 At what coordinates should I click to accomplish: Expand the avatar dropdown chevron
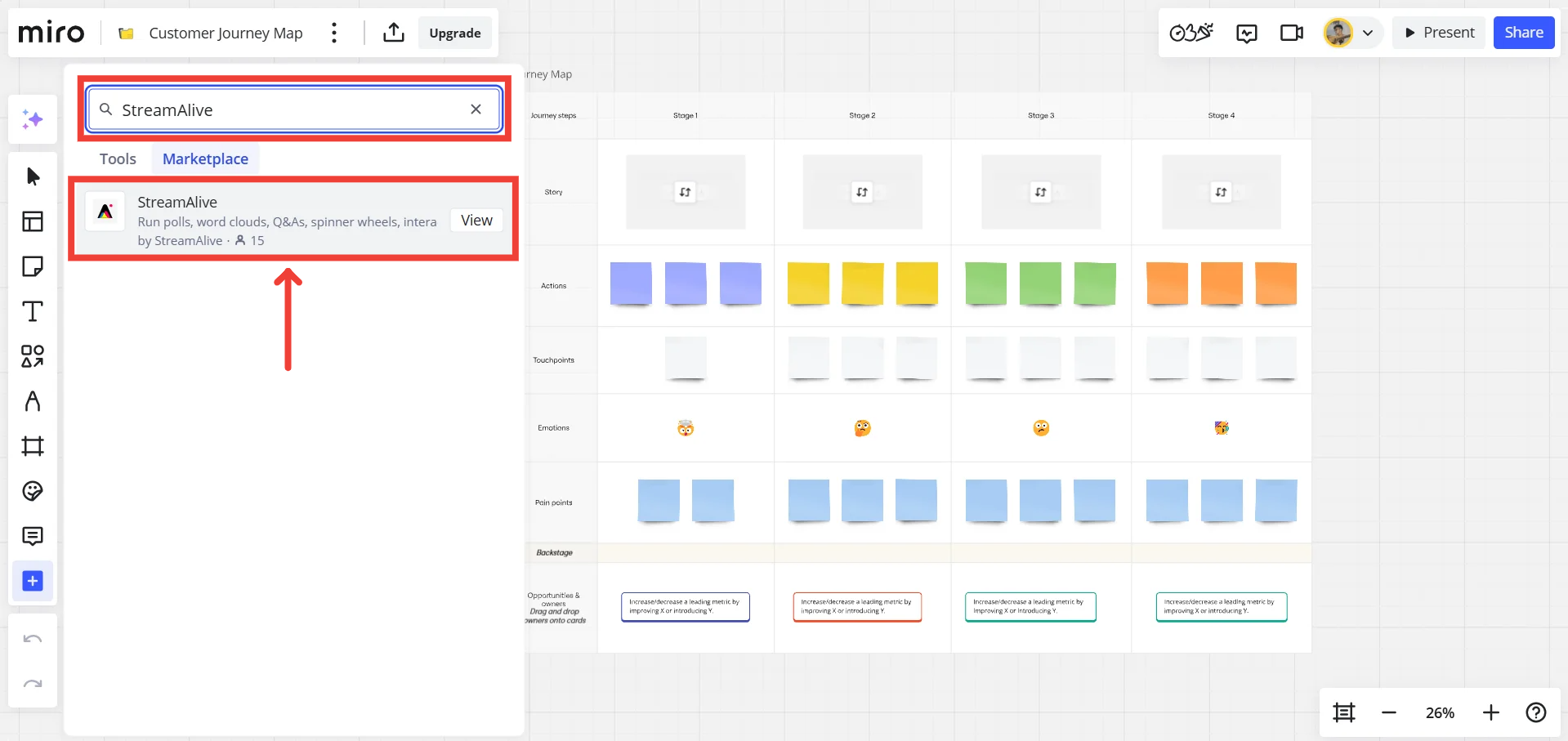click(x=1368, y=33)
